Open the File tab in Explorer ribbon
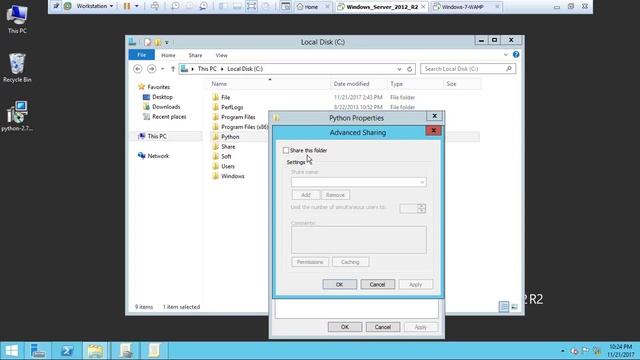This screenshot has width=640, height=360. click(142, 55)
